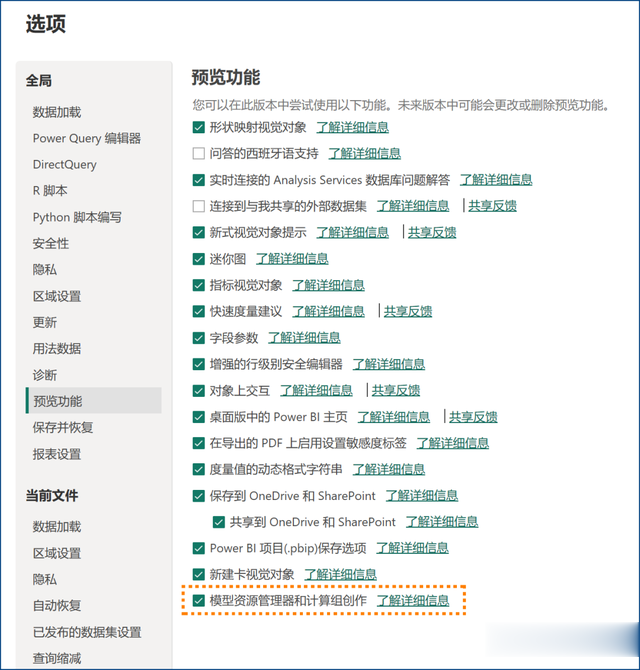Toggle 指标视觉对象 checkbox
The height and width of the screenshot is (670, 640).
[199, 285]
